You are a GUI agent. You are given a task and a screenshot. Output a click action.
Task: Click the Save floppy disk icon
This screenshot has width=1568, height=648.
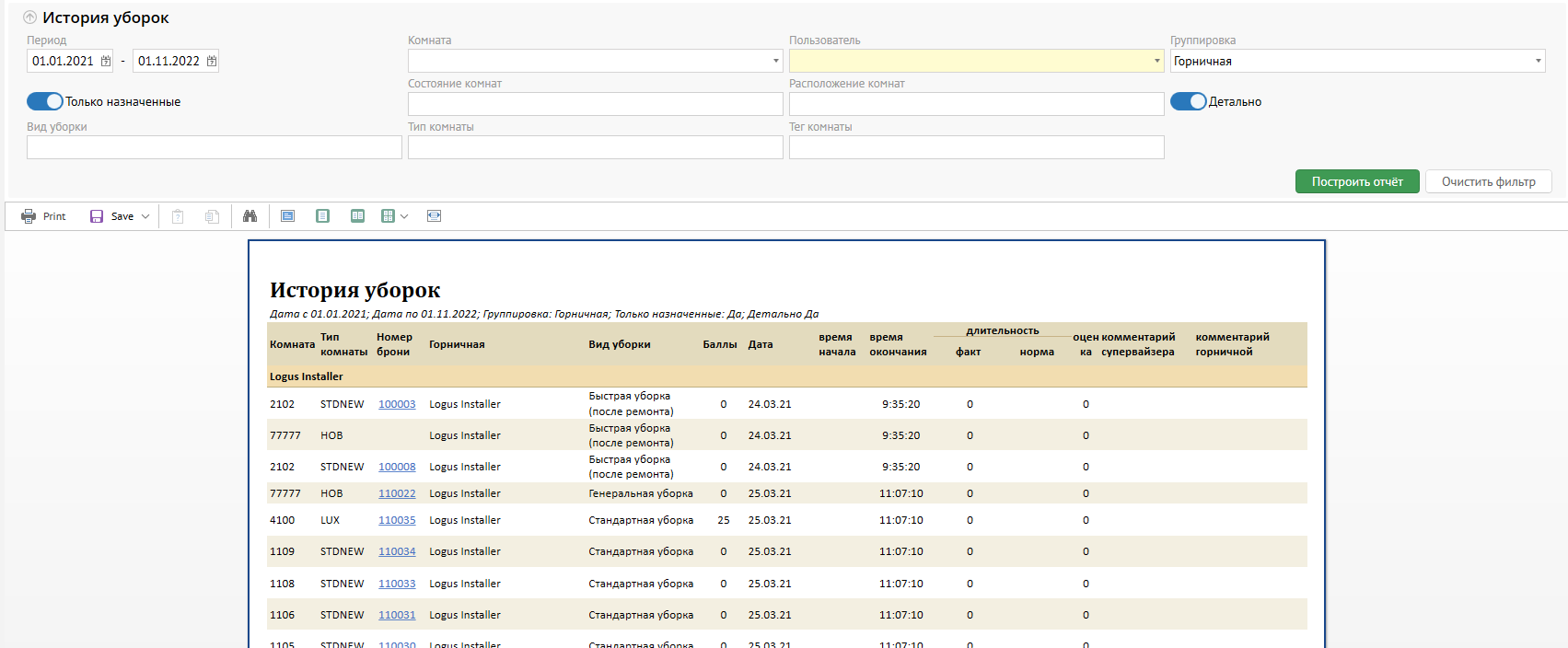click(x=97, y=216)
